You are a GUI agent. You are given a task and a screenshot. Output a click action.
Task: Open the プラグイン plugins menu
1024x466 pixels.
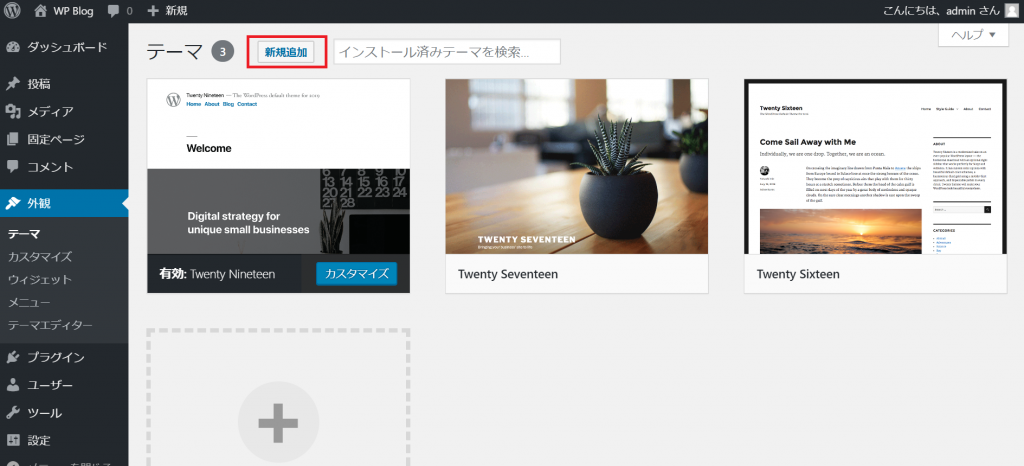pyautogui.click(x=55, y=357)
